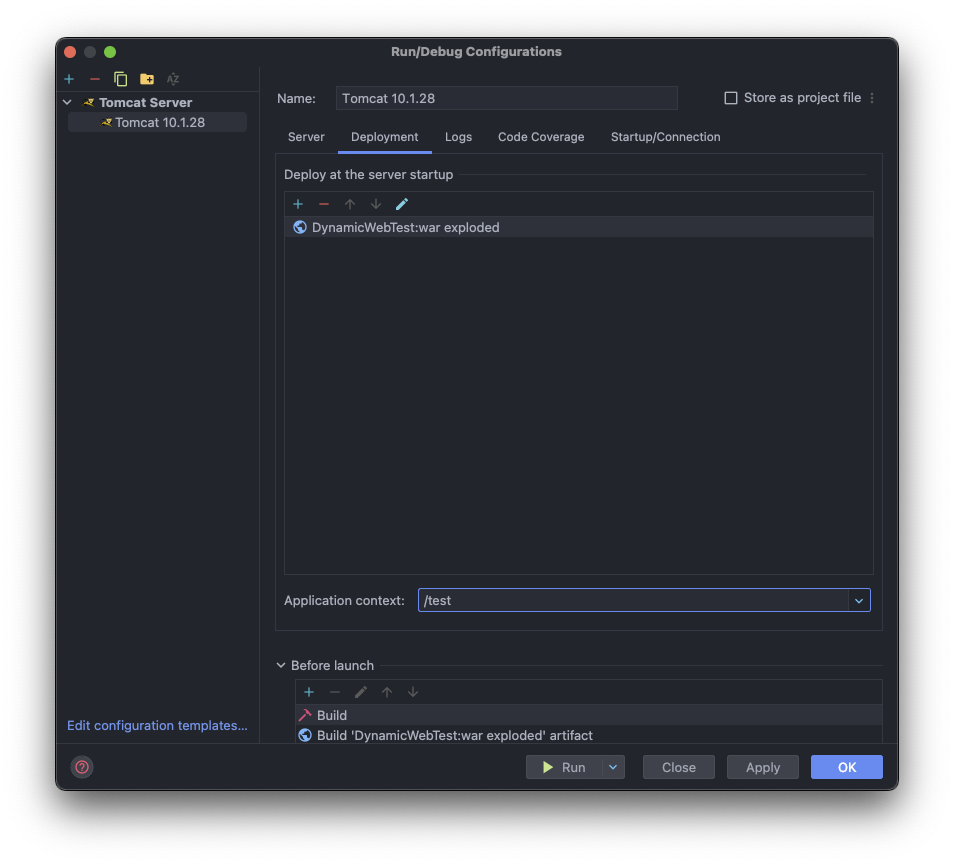Screen dimensions: 954x864
Task: Select DynamicWebTest:war exploded deployment row
Action: tap(579, 228)
